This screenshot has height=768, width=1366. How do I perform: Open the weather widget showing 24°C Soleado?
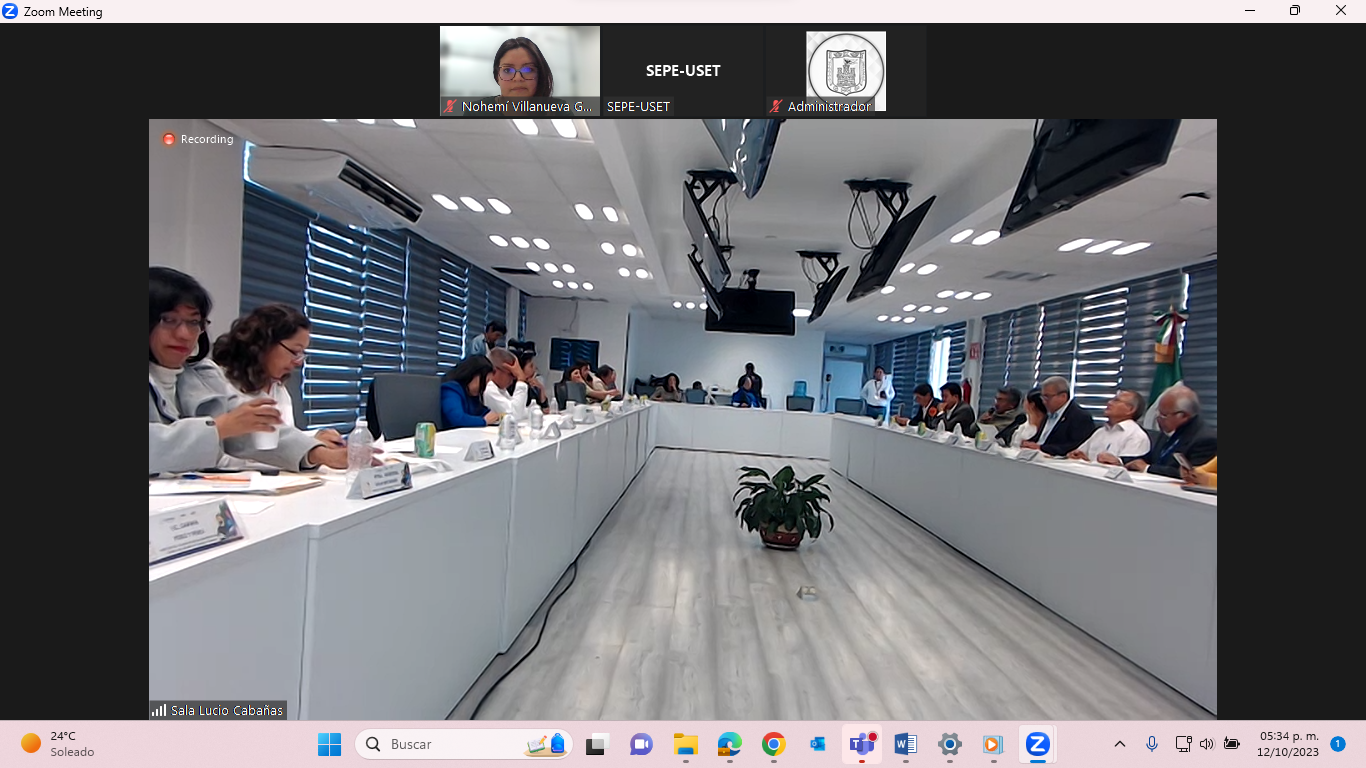click(x=58, y=744)
